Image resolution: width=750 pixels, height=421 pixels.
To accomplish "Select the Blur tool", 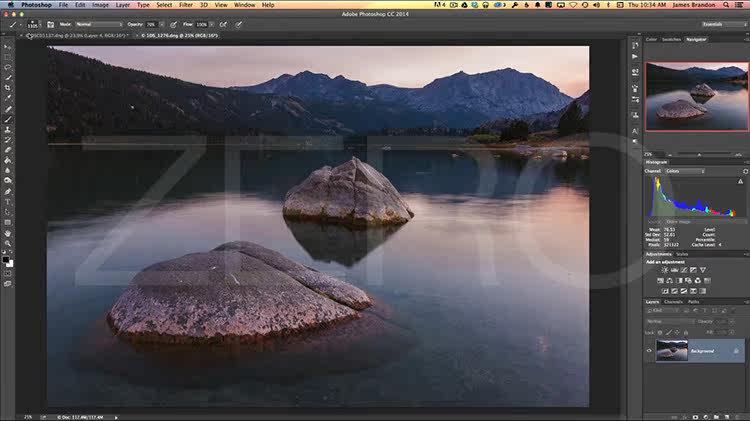I will 8,171.
